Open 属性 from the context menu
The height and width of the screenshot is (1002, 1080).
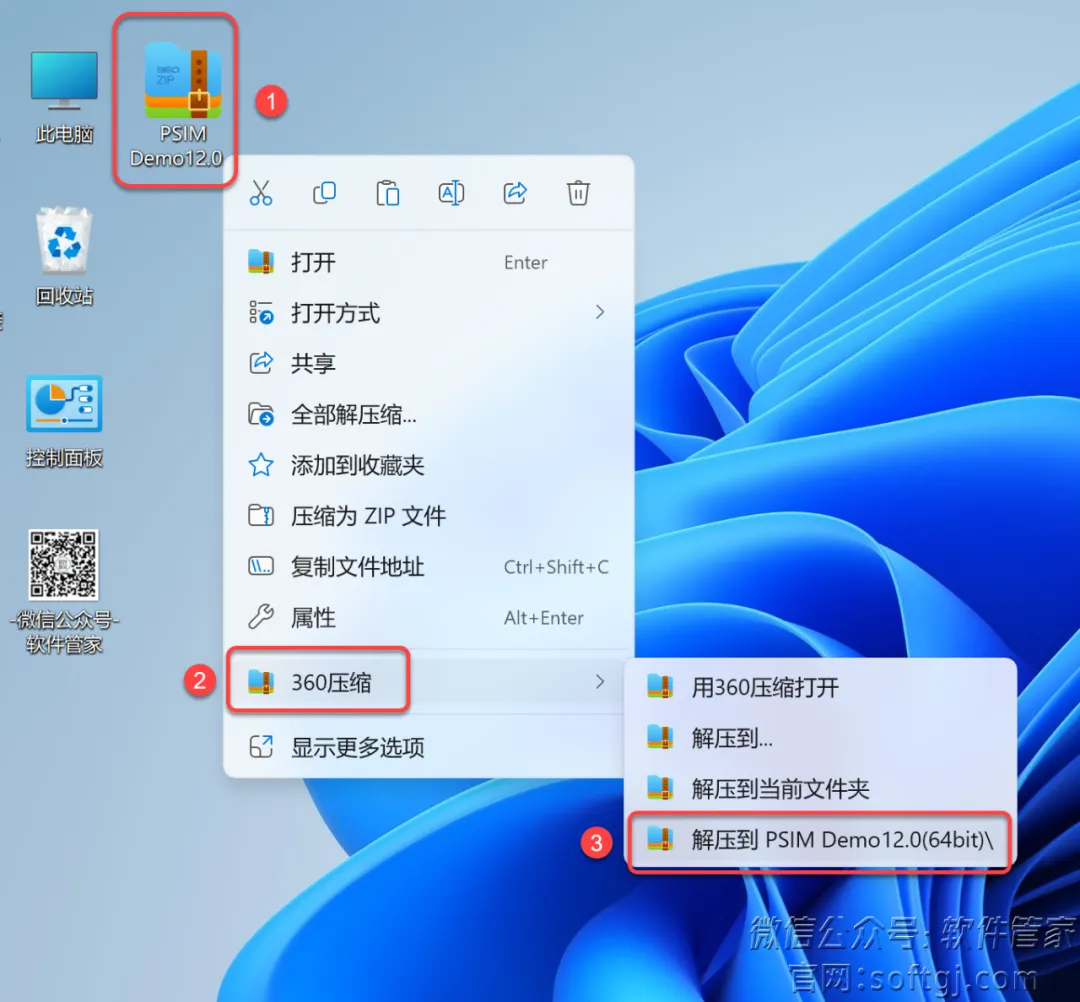click(428, 618)
